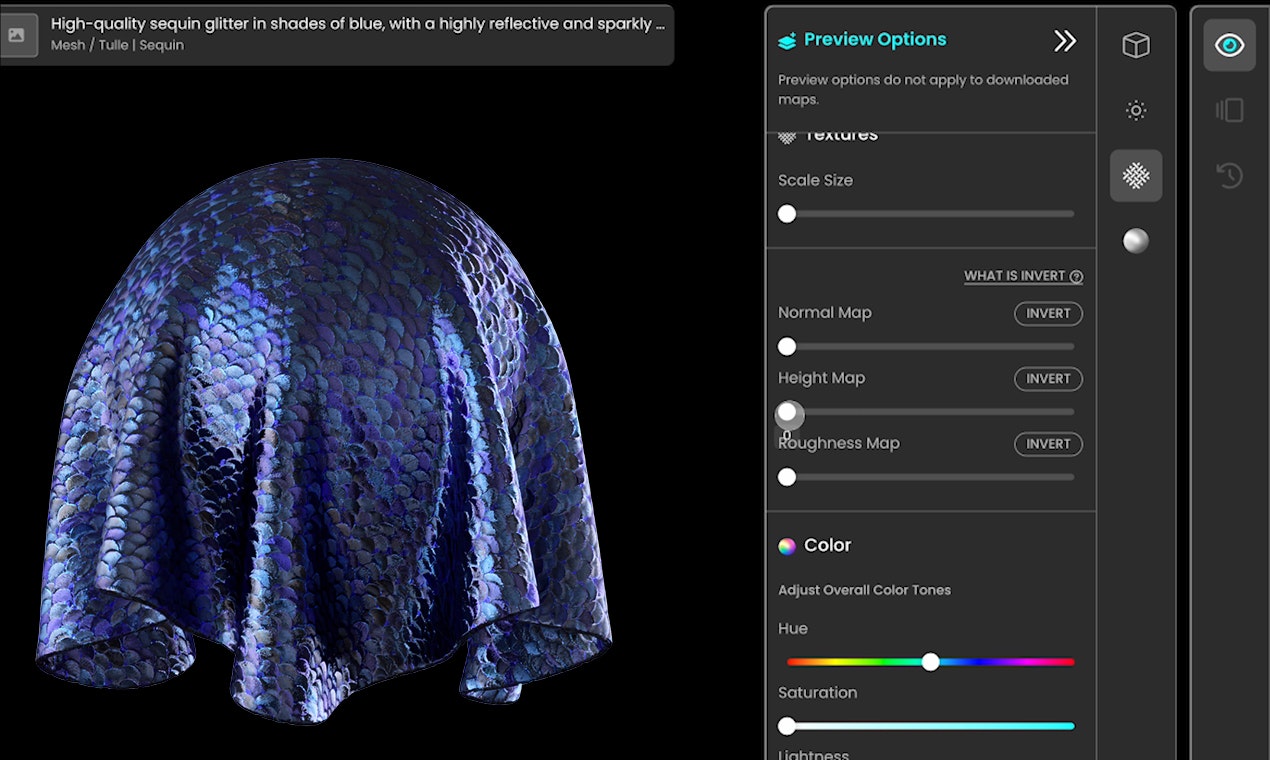Screen dimensions: 1270x760
Task: Click the Preview Options layers icon
Action: 787,40
